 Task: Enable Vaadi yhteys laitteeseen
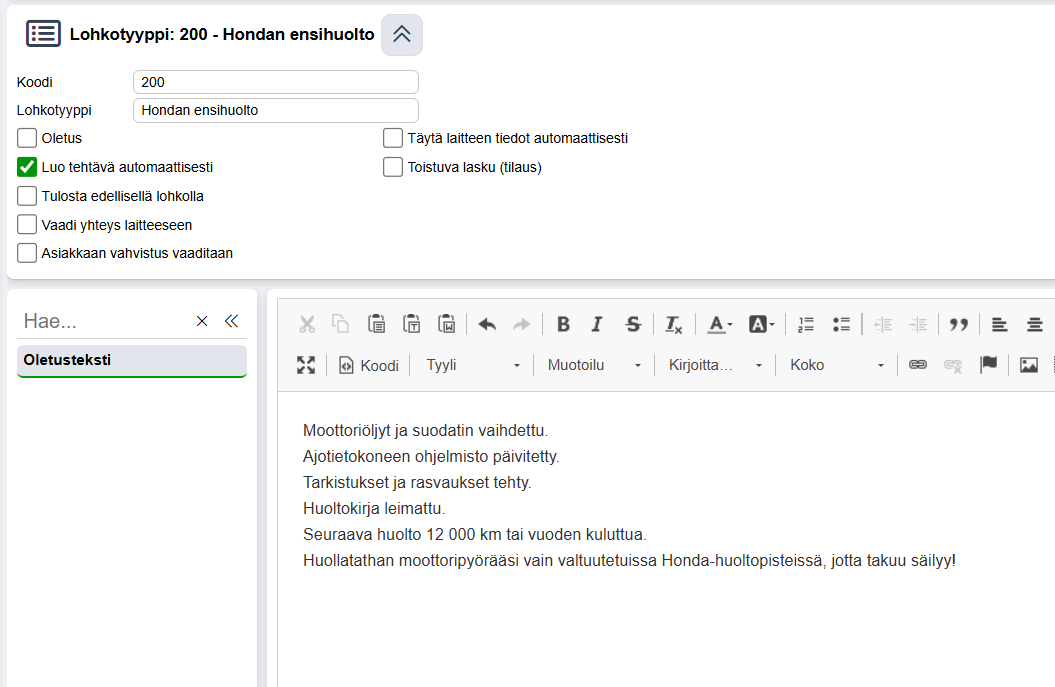coord(27,224)
